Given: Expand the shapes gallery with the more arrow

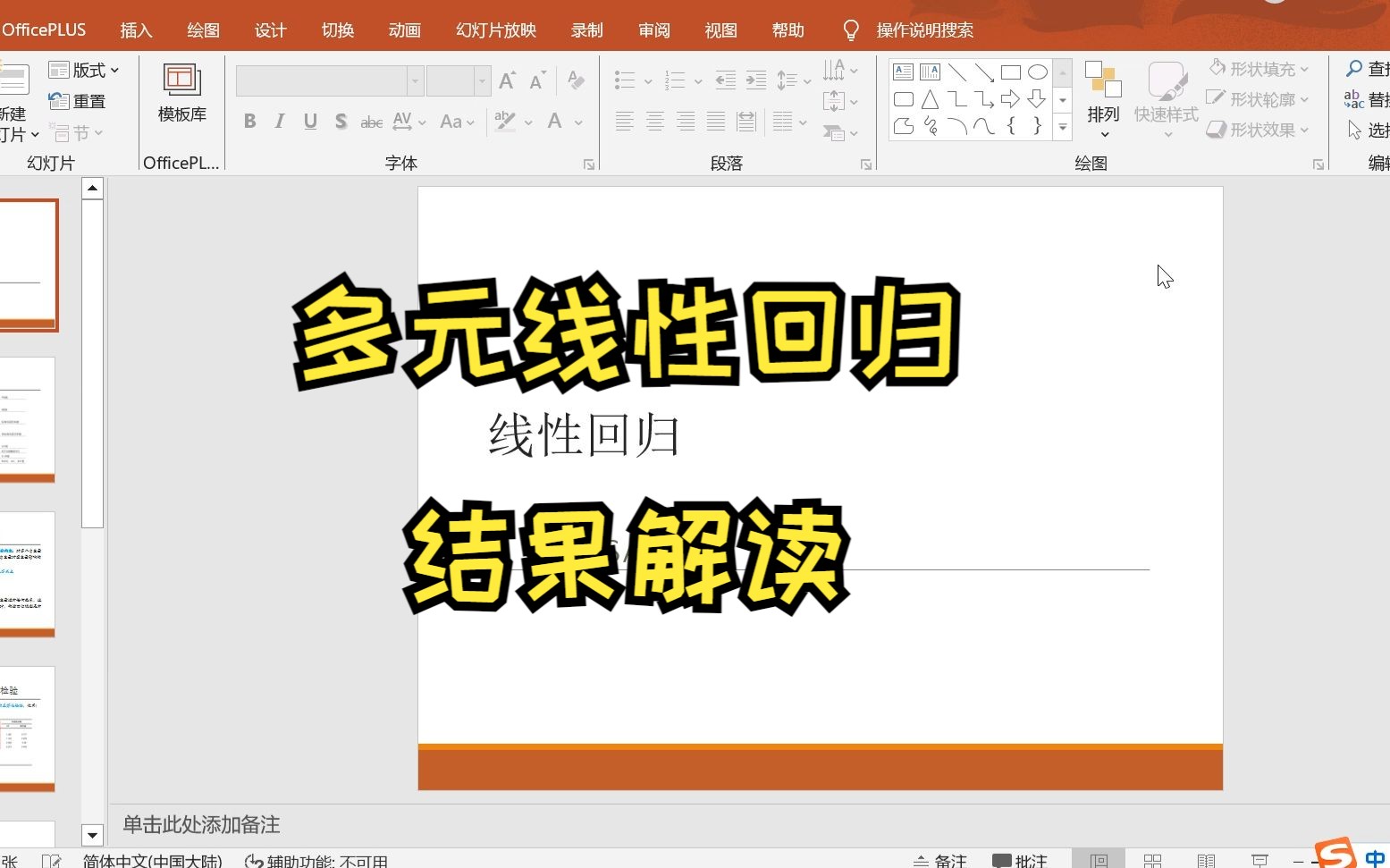Looking at the screenshot, I should tap(1062, 128).
